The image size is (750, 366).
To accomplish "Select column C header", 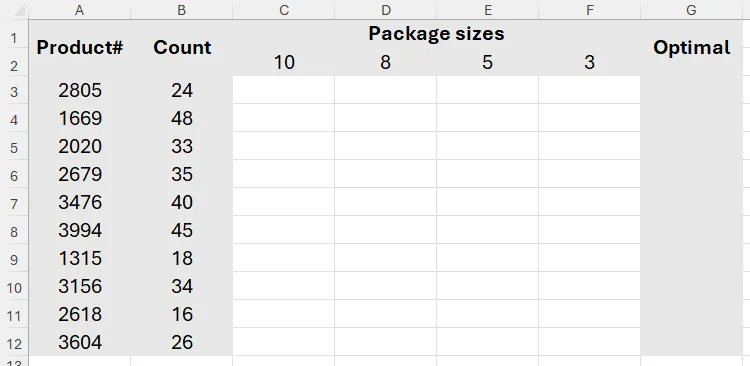I will point(284,10).
